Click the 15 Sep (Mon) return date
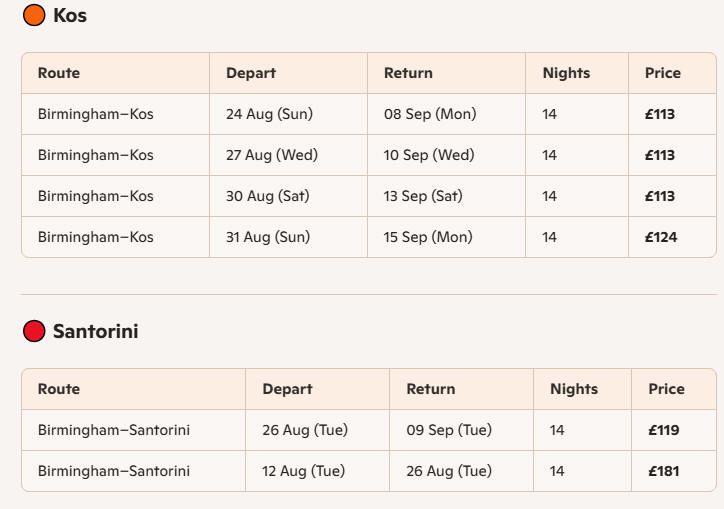 coord(428,237)
